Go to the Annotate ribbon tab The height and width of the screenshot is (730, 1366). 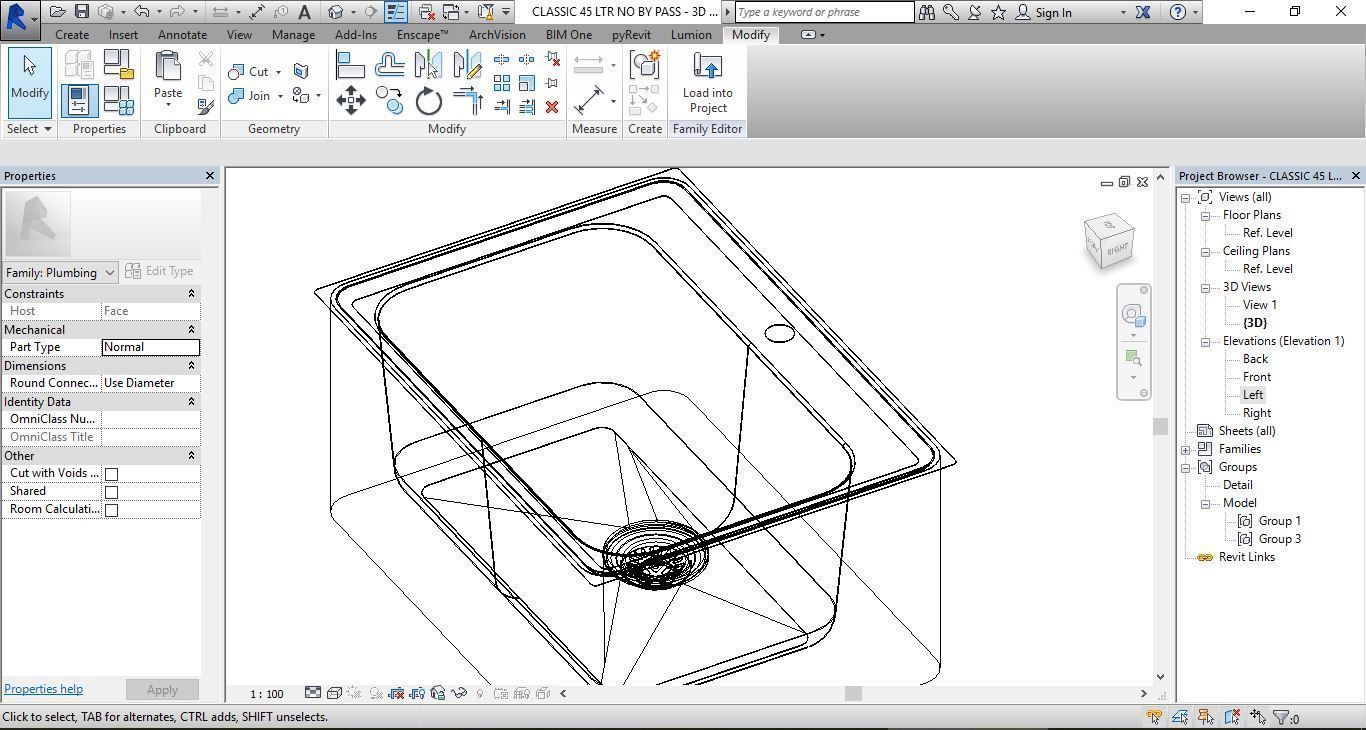pyautogui.click(x=182, y=34)
